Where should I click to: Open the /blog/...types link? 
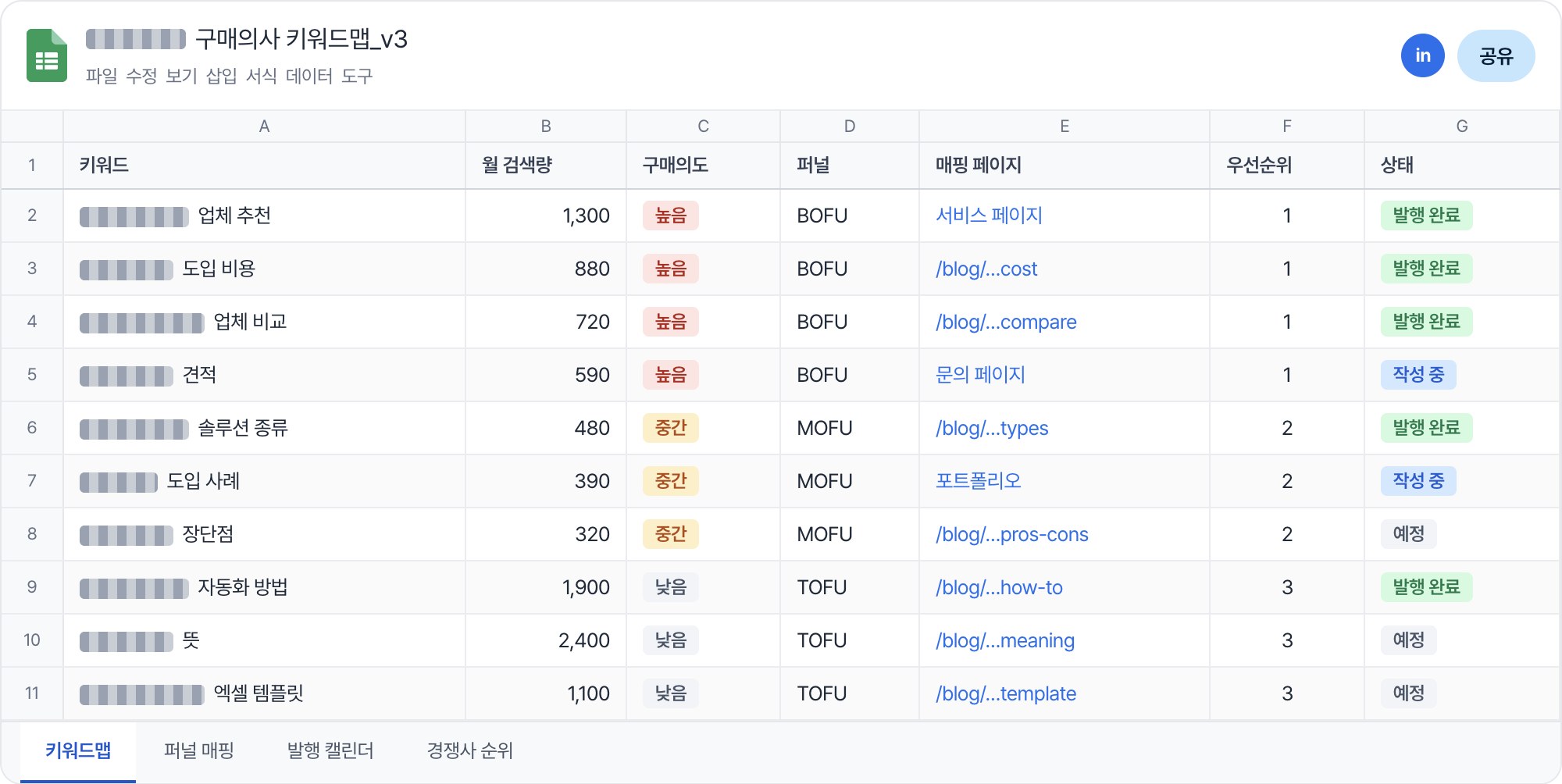(992, 428)
